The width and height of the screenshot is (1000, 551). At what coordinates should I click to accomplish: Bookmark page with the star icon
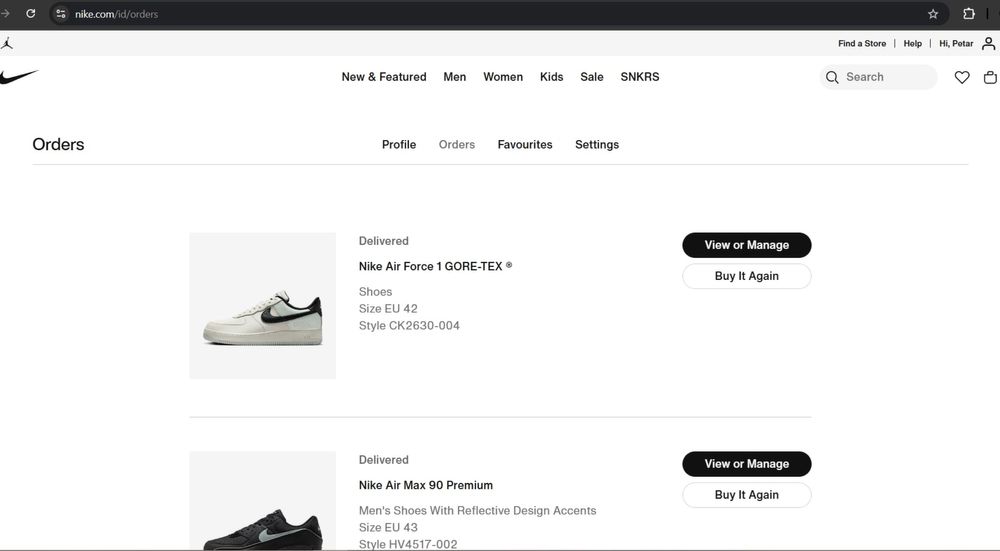933,14
